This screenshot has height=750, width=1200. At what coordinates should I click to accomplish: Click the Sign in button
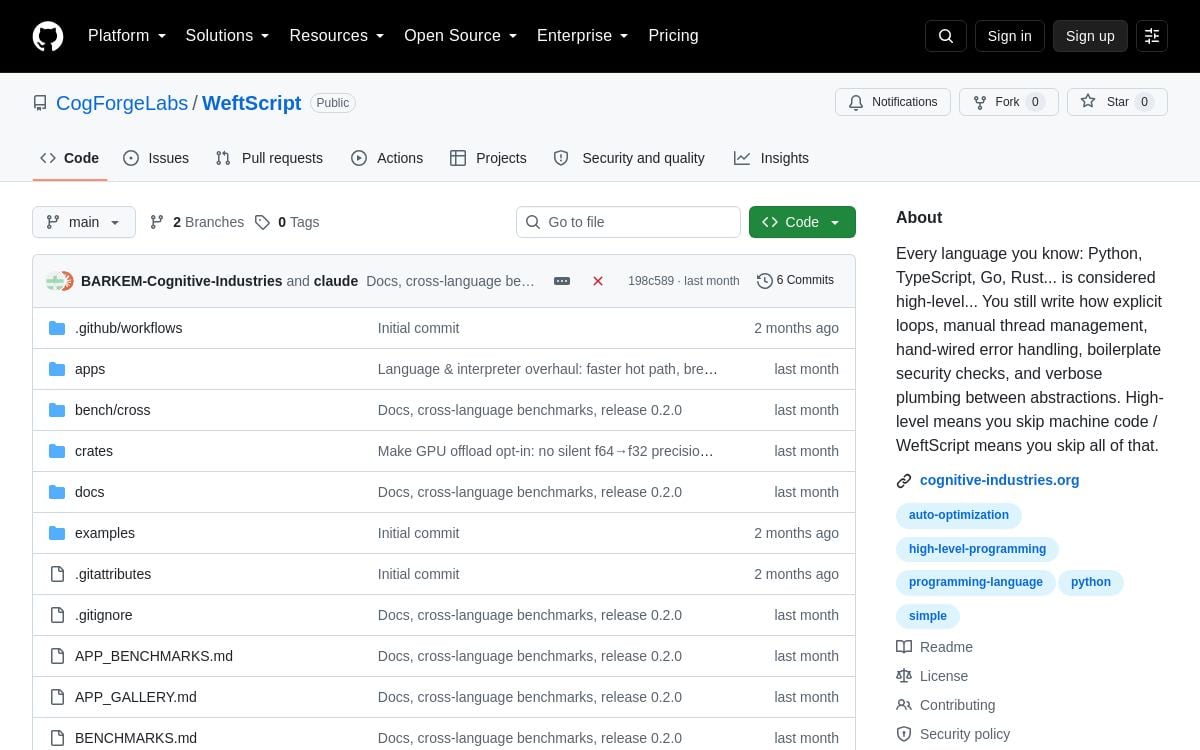[x=1010, y=36]
